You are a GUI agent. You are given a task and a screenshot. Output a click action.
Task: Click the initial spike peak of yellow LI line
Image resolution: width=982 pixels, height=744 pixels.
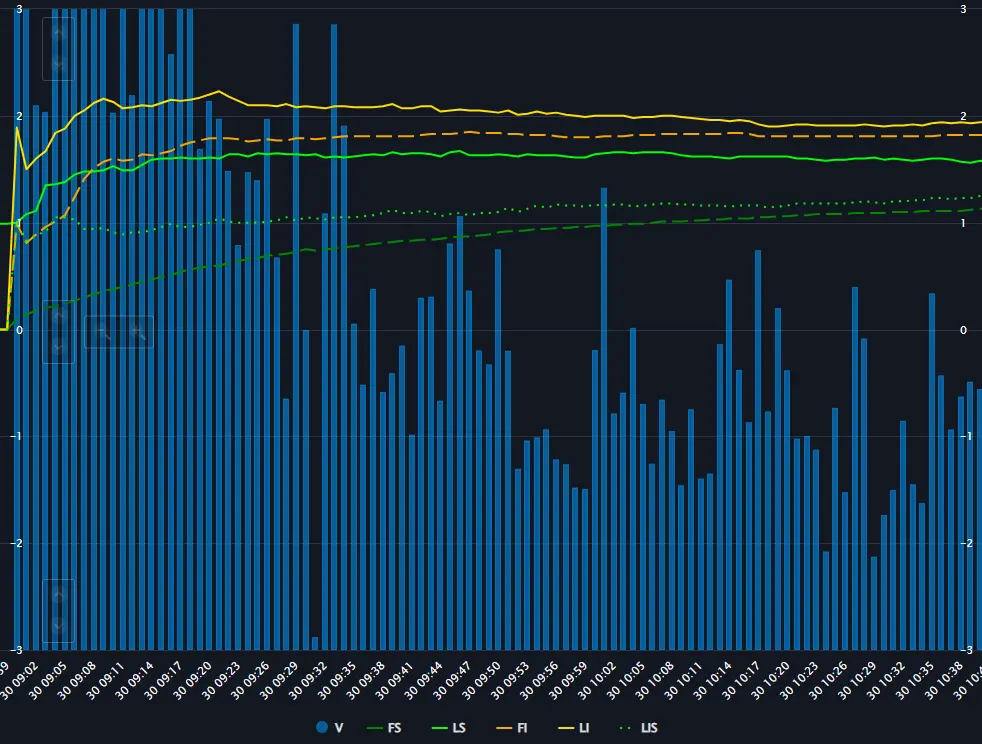(x=17, y=128)
